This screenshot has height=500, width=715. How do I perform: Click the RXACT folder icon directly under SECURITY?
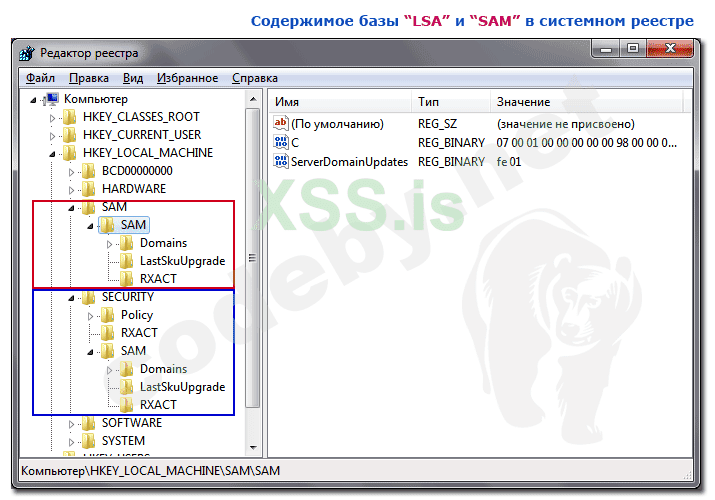[x=108, y=333]
